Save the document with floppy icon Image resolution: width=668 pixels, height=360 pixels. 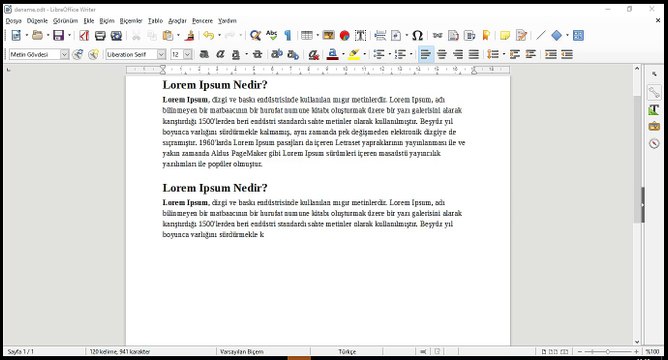pyautogui.click(x=58, y=35)
